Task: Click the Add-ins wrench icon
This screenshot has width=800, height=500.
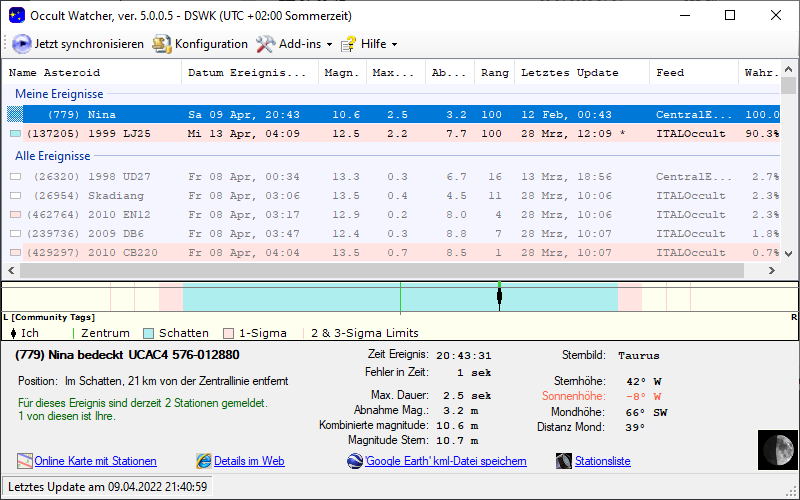Action: 265,44
